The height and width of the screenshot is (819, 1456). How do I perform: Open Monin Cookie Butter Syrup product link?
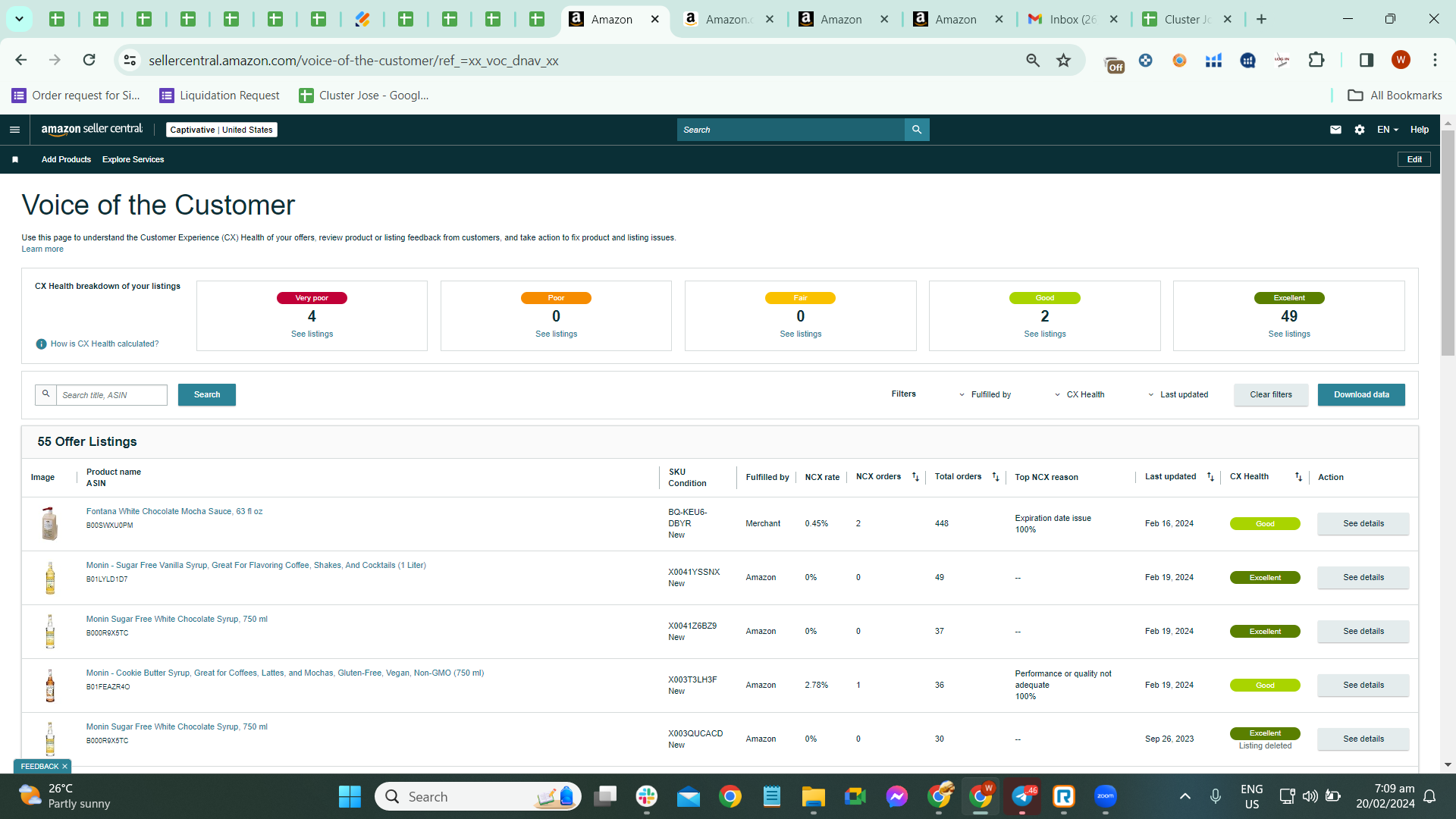click(285, 673)
